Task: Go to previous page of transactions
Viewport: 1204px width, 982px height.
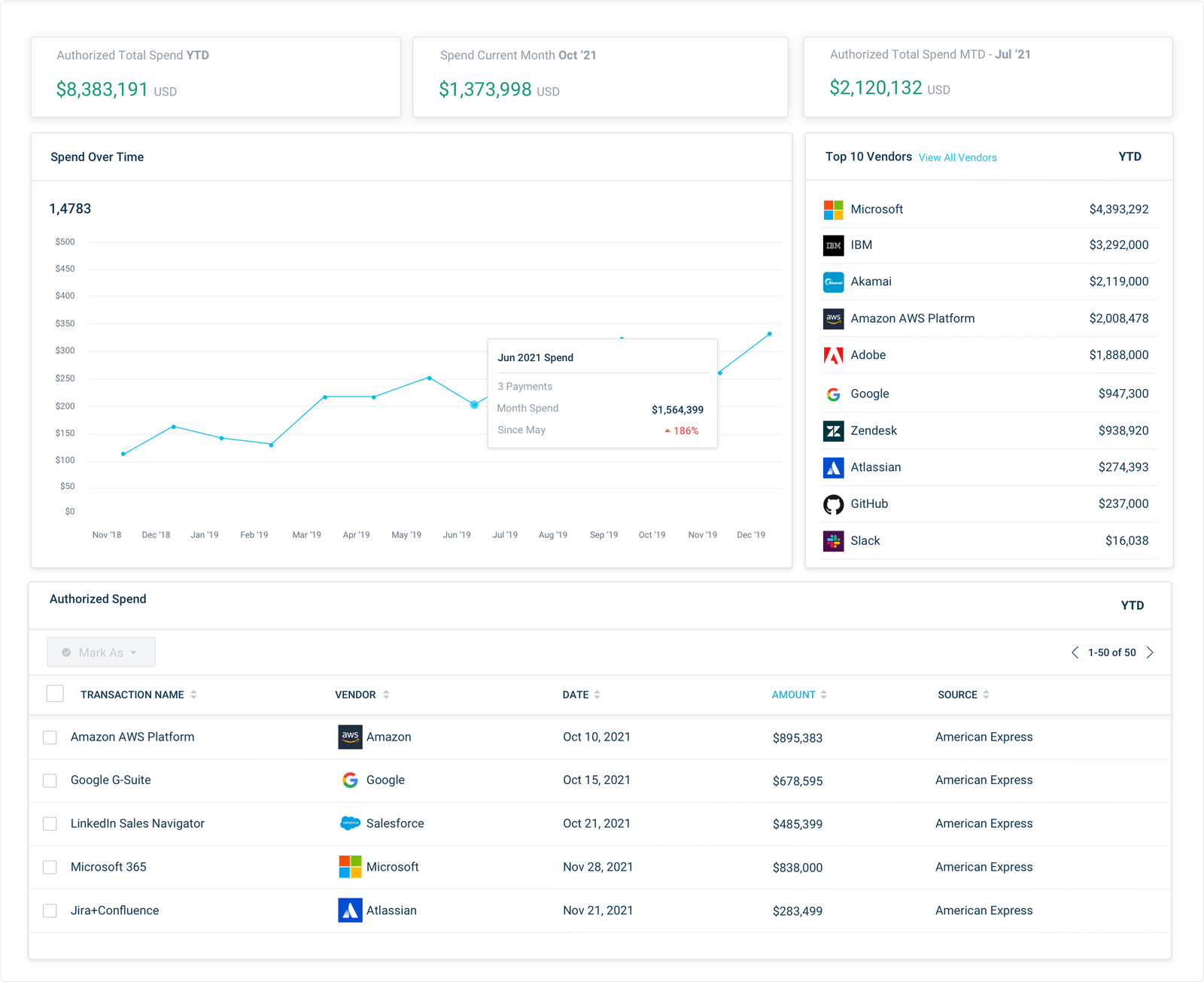Action: point(1075,652)
